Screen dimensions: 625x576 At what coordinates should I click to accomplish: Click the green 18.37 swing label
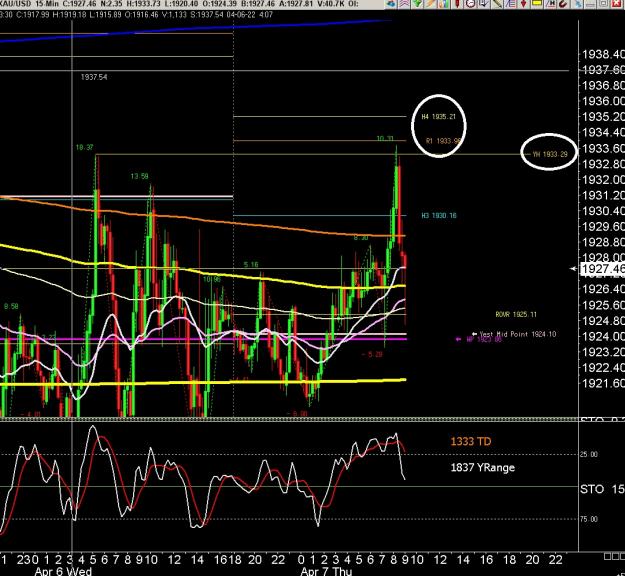coord(85,147)
